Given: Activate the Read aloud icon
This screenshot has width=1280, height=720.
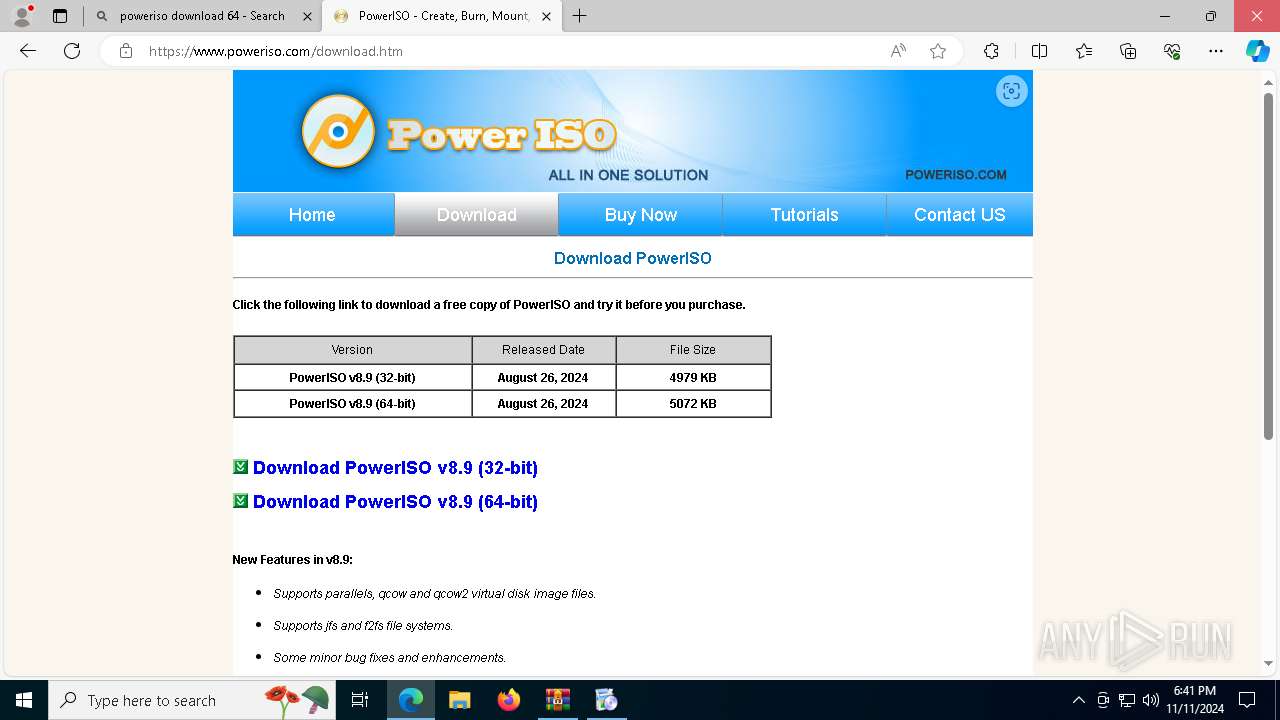Looking at the screenshot, I should (x=898, y=51).
